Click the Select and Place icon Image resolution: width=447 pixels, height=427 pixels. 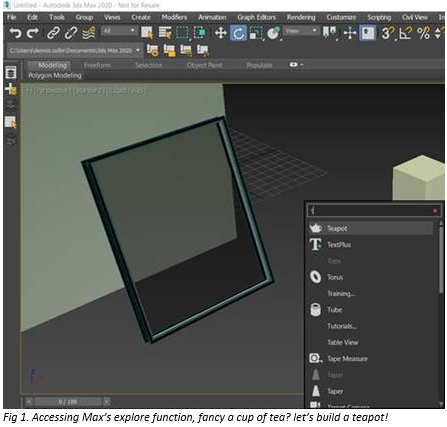tap(273, 33)
